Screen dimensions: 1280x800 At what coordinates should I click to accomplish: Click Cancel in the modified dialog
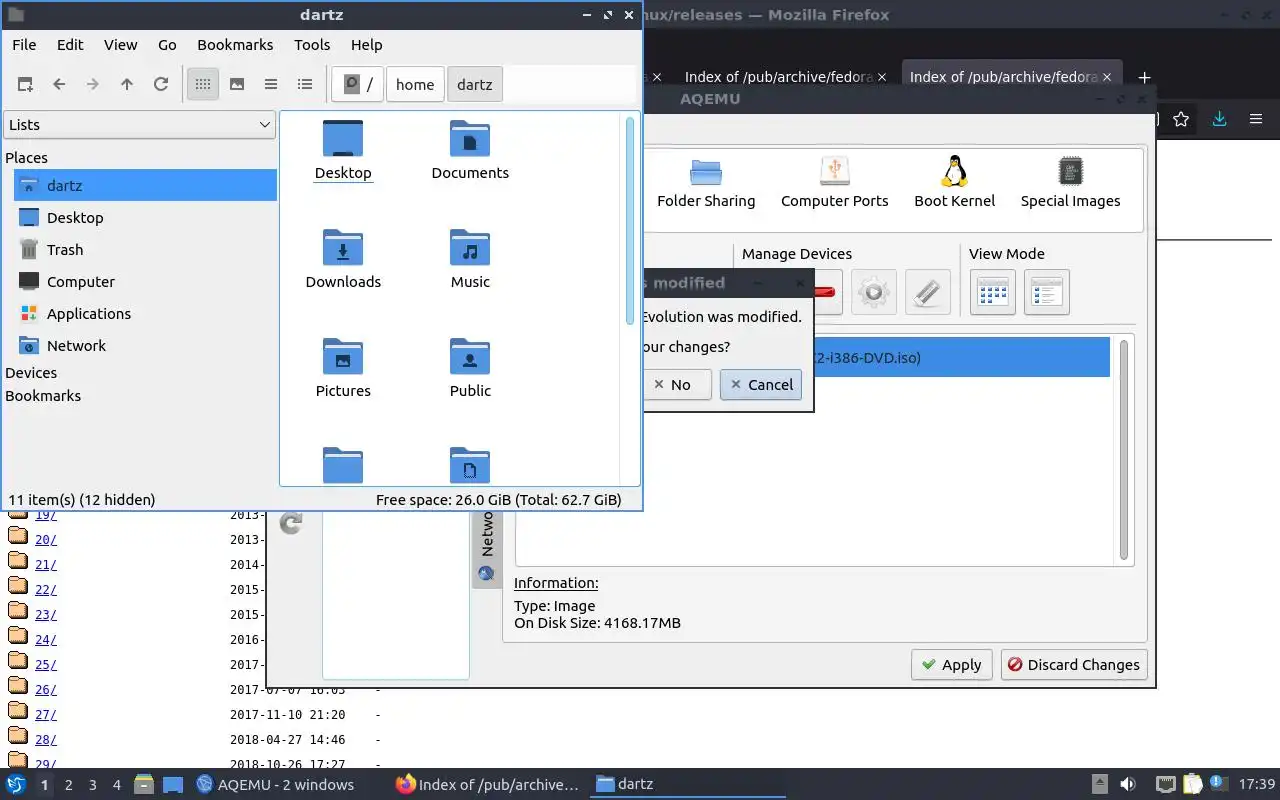pos(761,385)
